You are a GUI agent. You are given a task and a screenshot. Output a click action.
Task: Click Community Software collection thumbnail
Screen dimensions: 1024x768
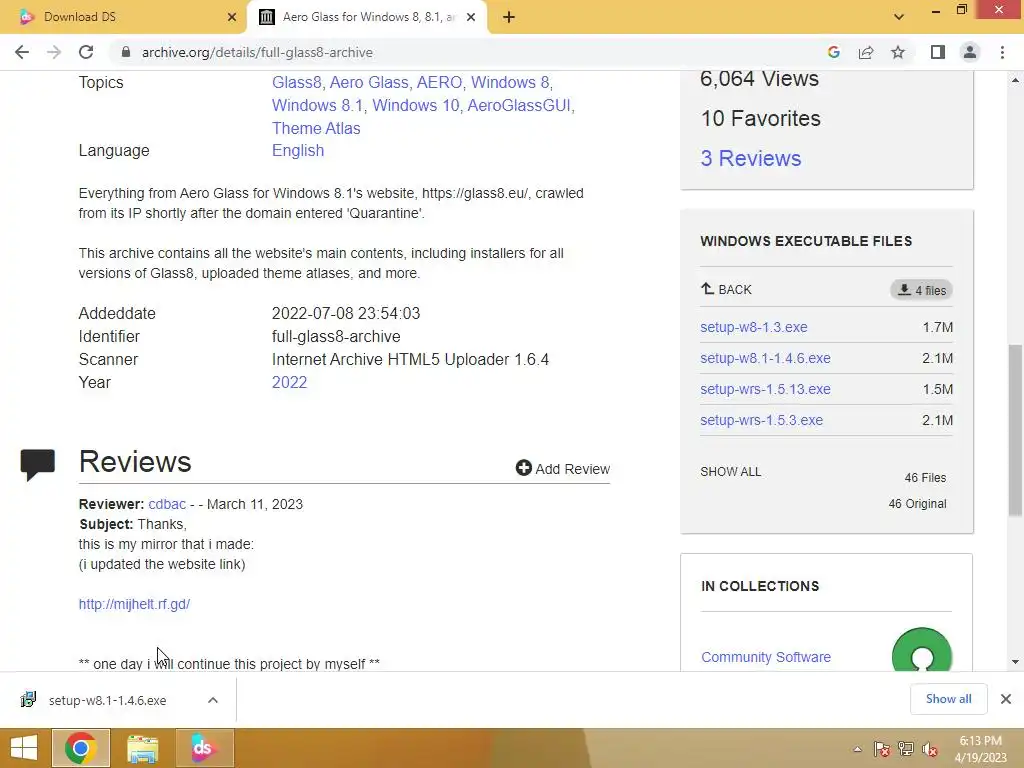(921, 651)
